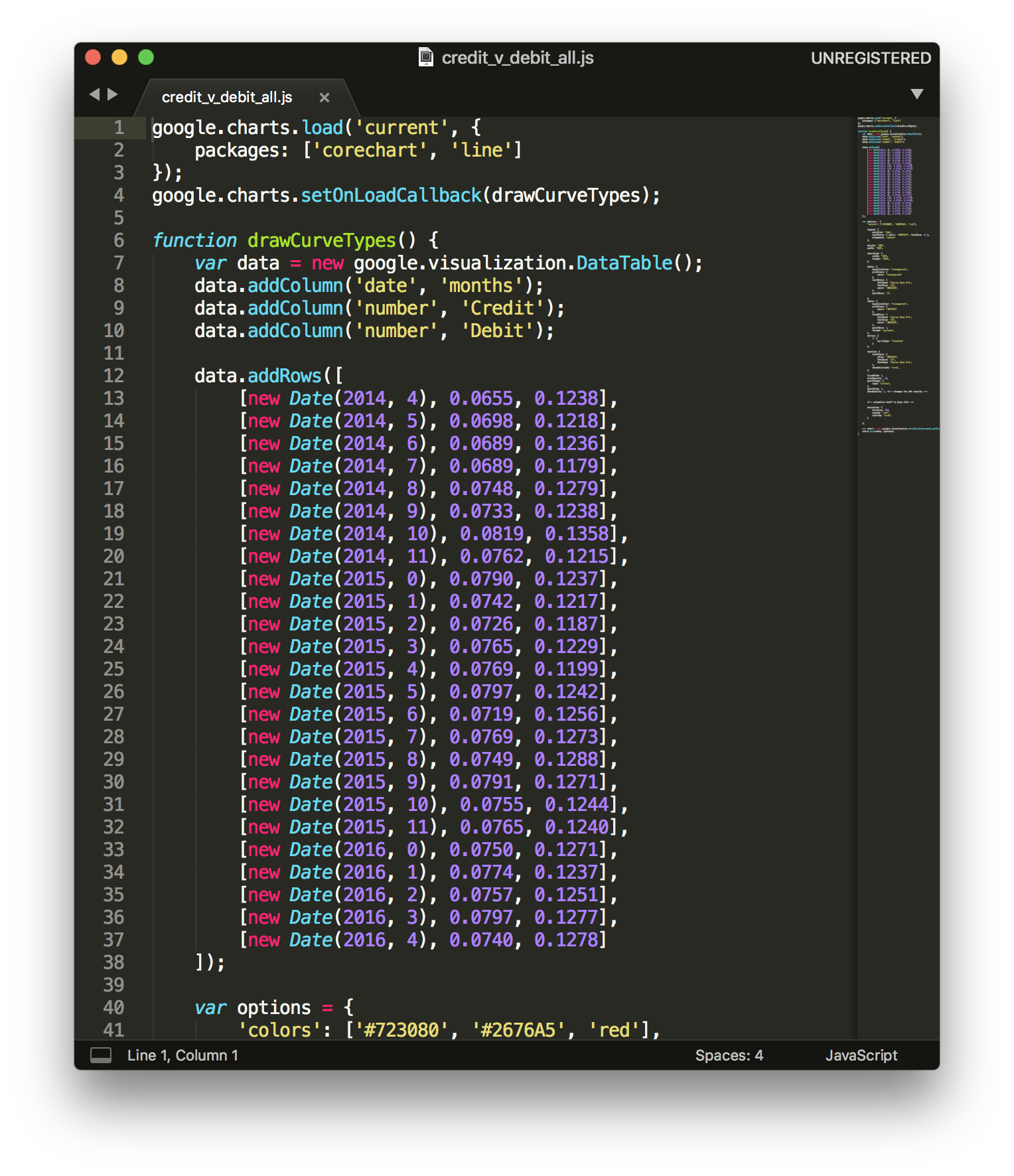Click the file icon in the title bar
This screenshot has height=1176, width=1014.
[426, 58]
